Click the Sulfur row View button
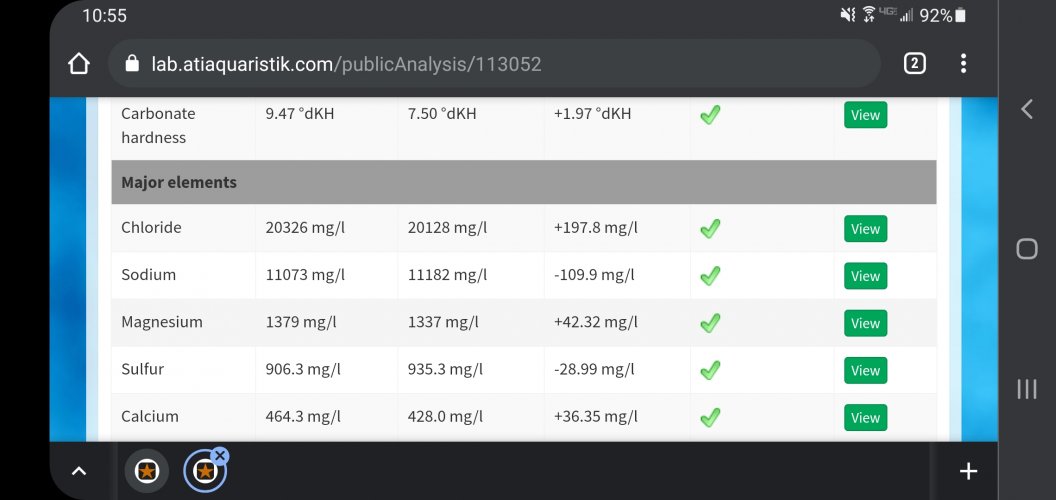The width and height of the screenshot is (1056, 500). click(x=865, y=370)
